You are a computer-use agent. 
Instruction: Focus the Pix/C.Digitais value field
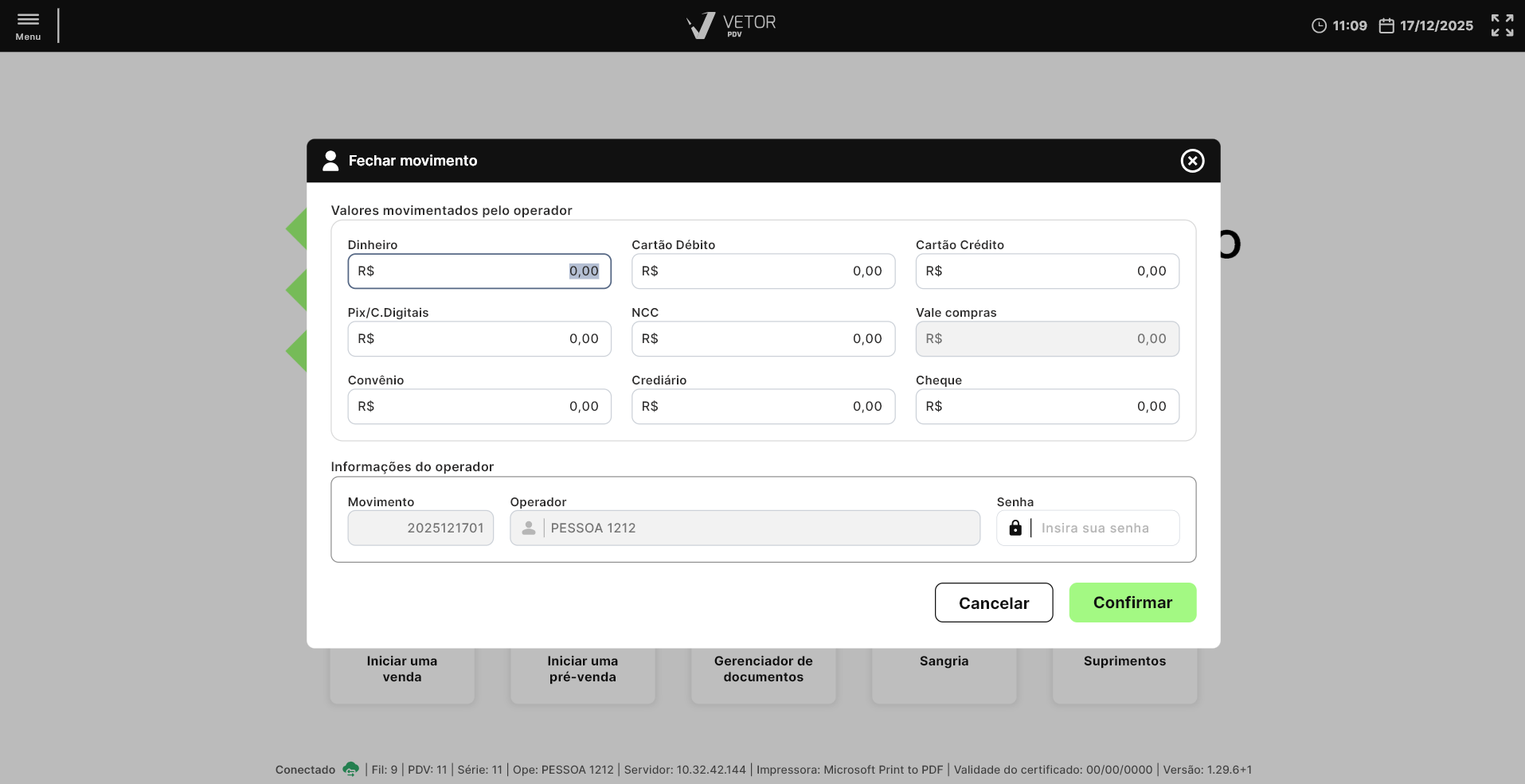pos(479,339)
